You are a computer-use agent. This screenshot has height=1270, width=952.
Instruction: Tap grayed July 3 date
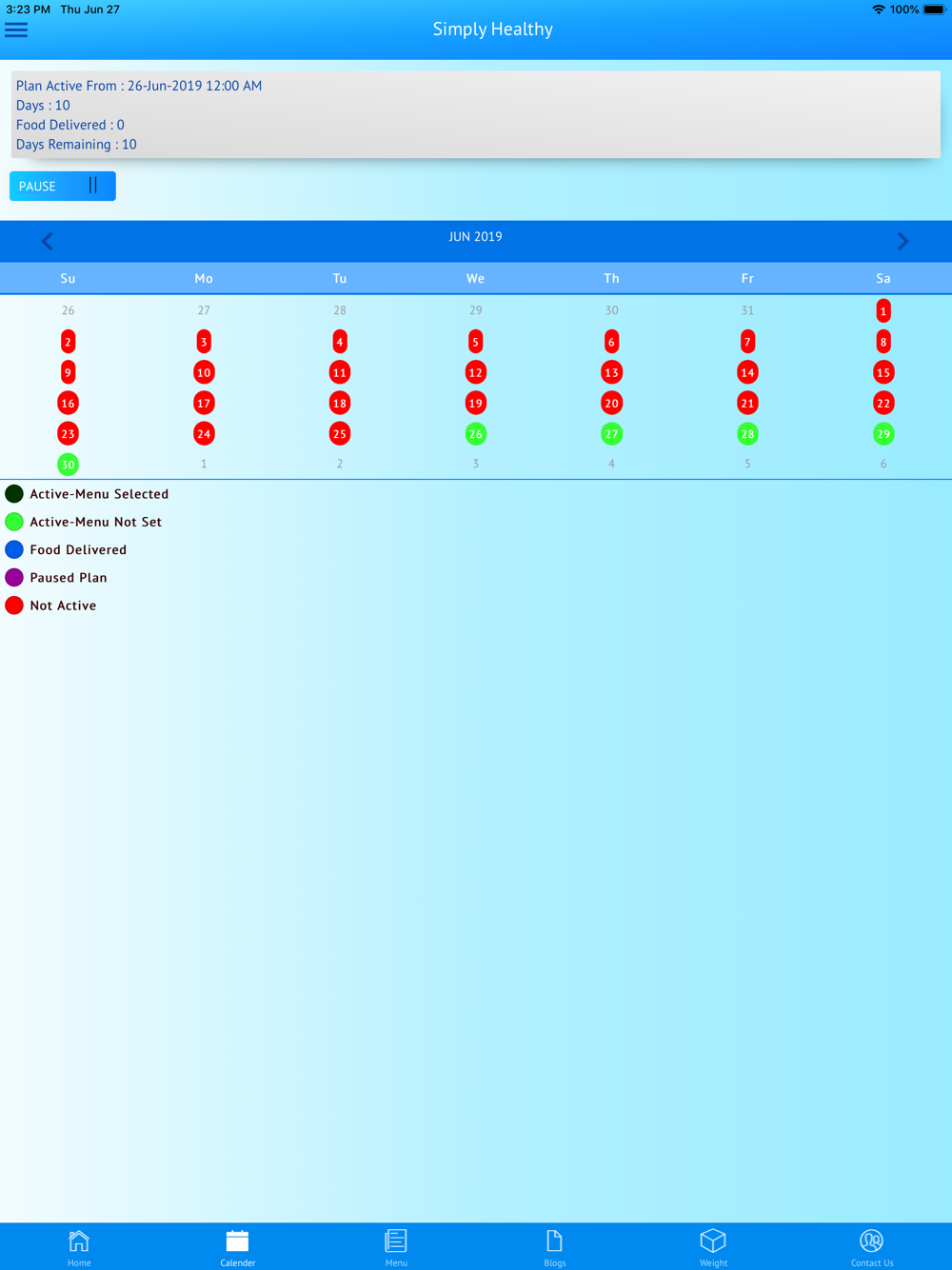click(x=476, y=464)
